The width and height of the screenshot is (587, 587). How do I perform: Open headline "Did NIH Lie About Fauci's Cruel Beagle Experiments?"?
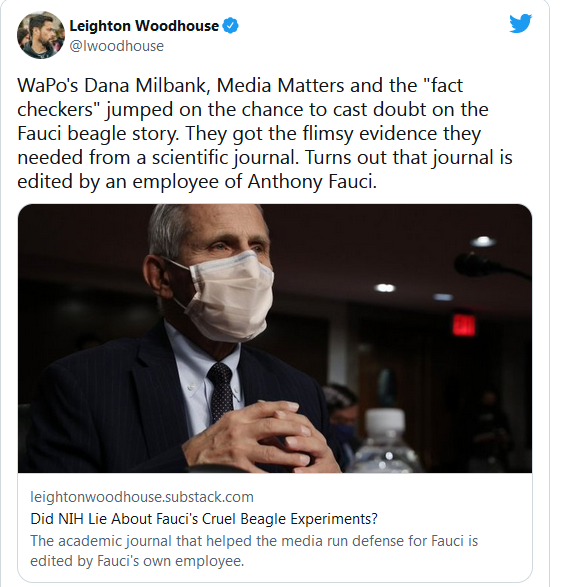(204, 519)
